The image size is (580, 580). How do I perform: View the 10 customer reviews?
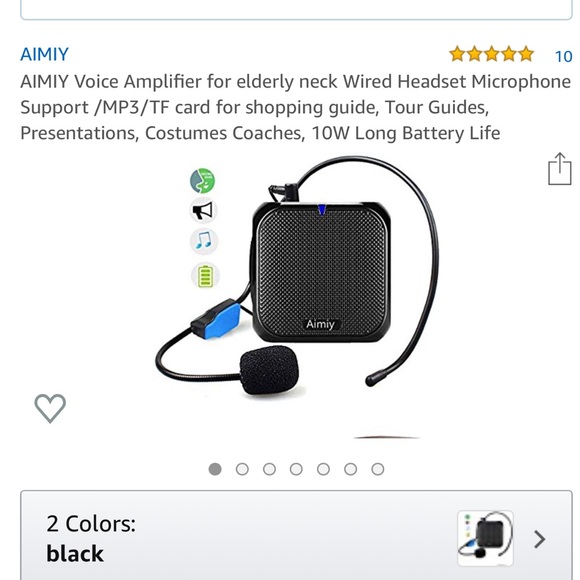tap(563, 56)
